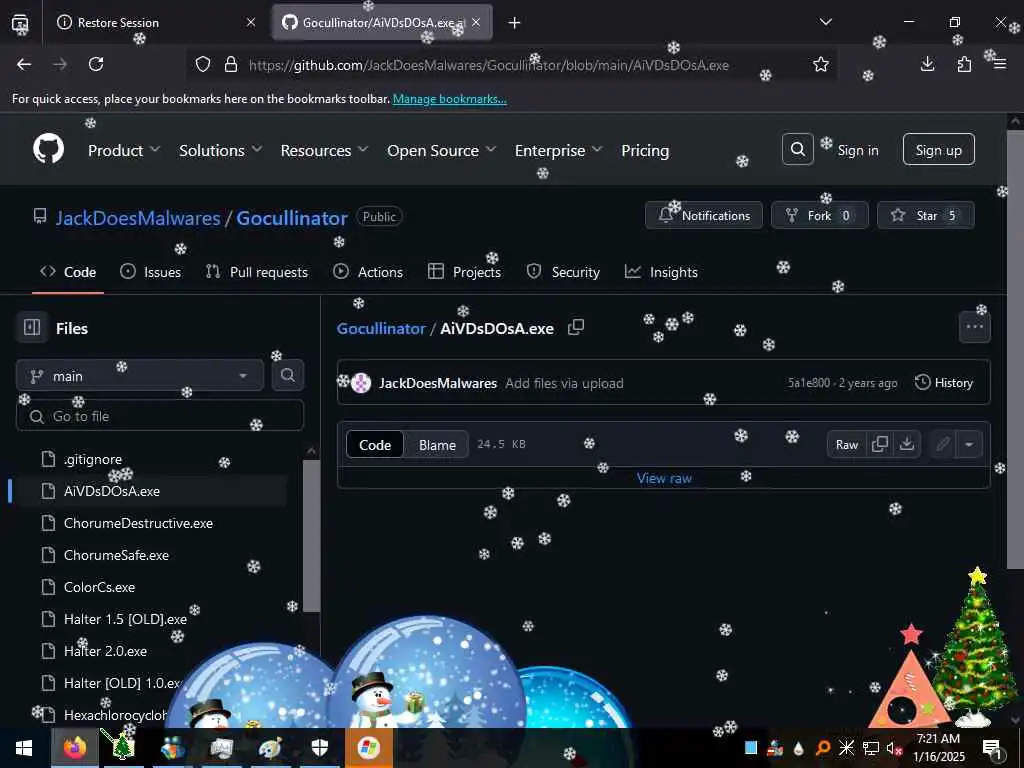
Task: Click the Sign up button
Action: (x=938, y=150)
